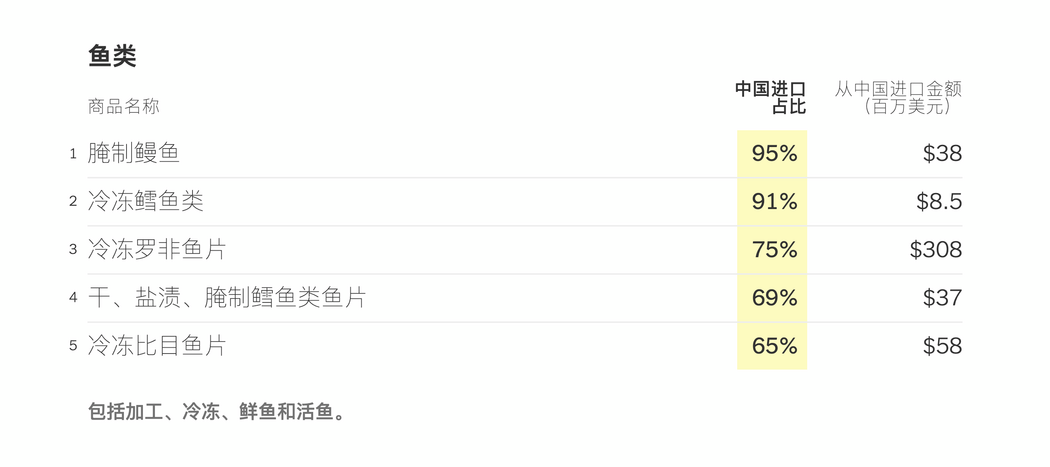
Task: Select the $8.5 import amount
Action: tap(939, 202)
